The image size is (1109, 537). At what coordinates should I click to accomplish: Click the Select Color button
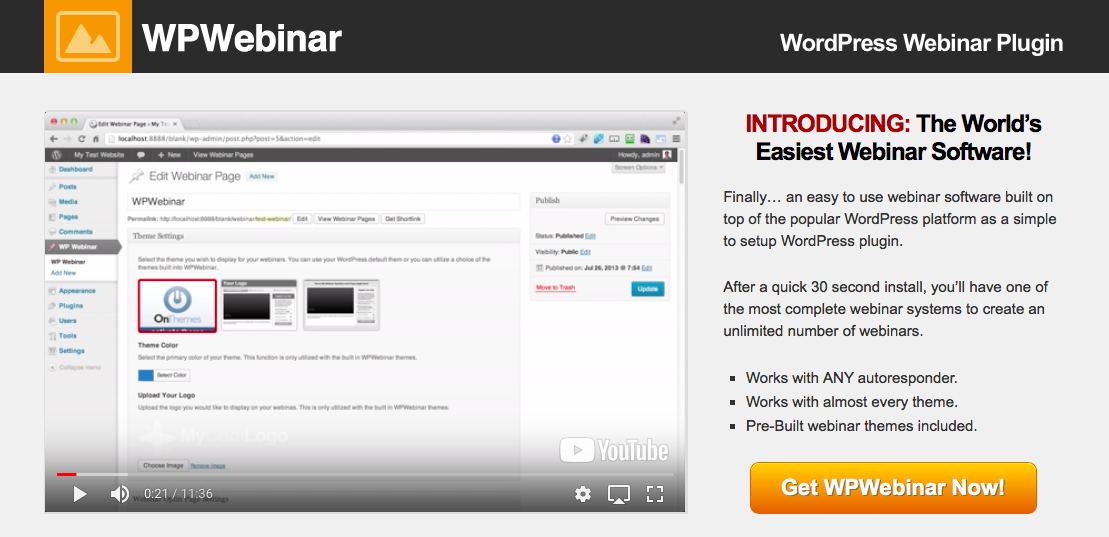pyautogui.click(x=172, y=376)
